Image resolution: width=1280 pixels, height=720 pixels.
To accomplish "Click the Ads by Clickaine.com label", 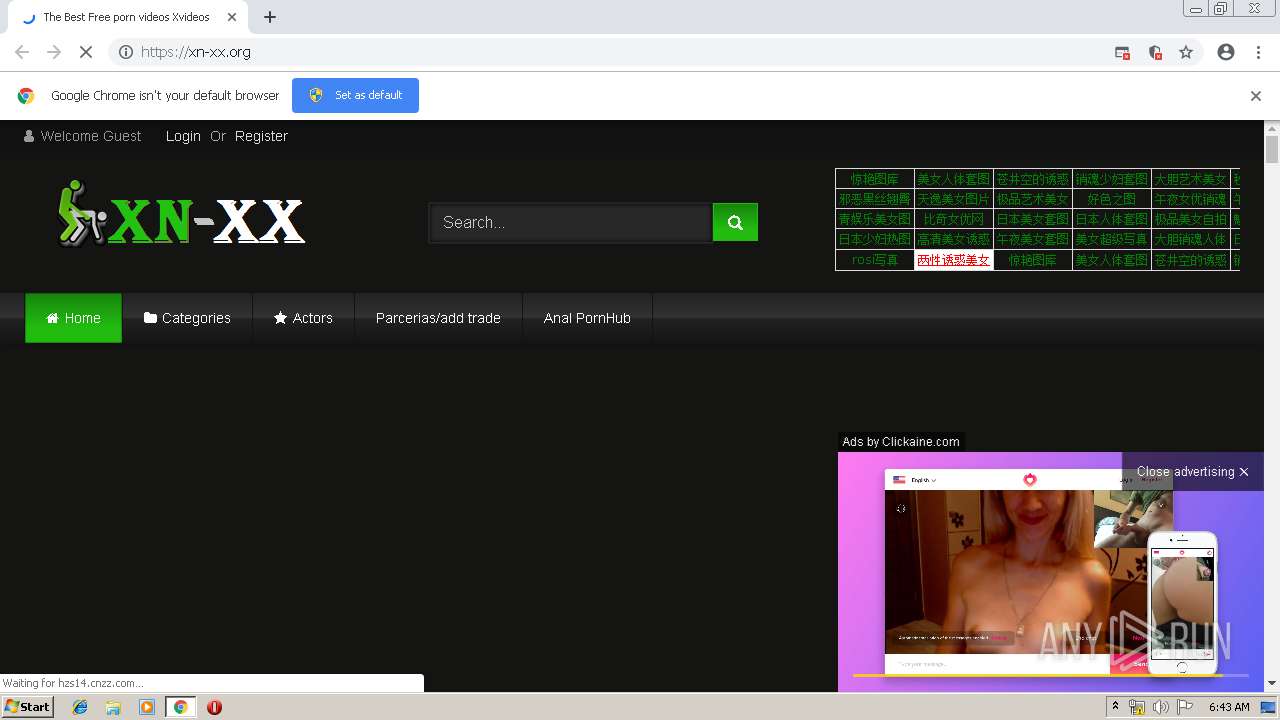I will point(901,442).
